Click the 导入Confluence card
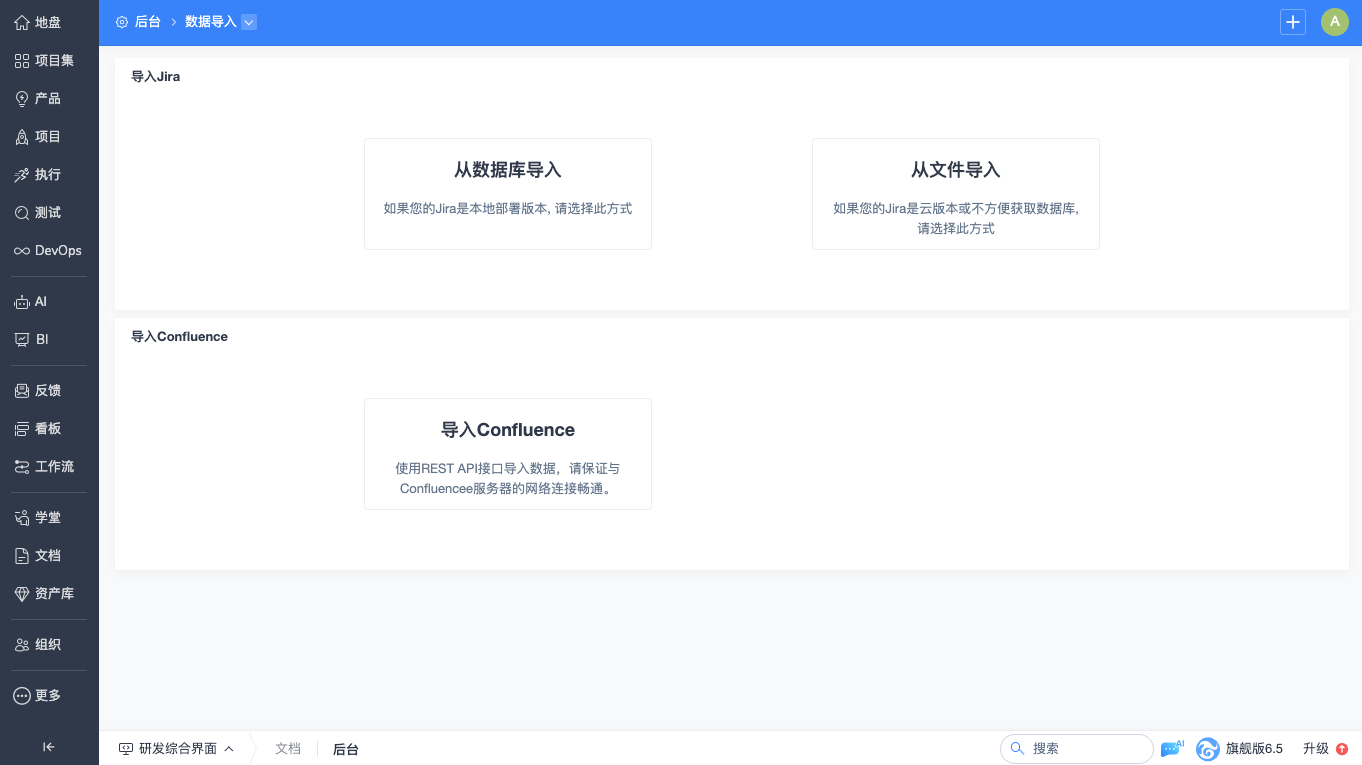The height and width of the screenshot is (765, 1362). pyautogui.click(x=508, y=454)
